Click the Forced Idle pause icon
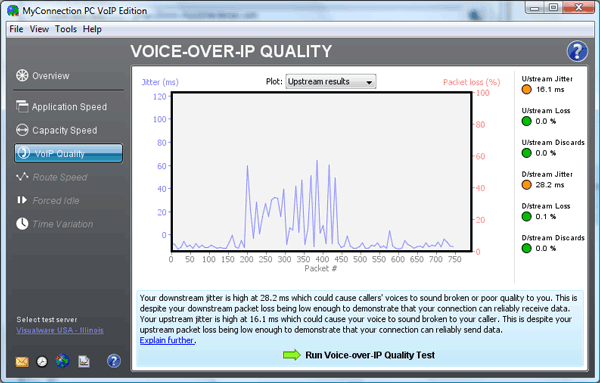 click(x=22, y=200)
